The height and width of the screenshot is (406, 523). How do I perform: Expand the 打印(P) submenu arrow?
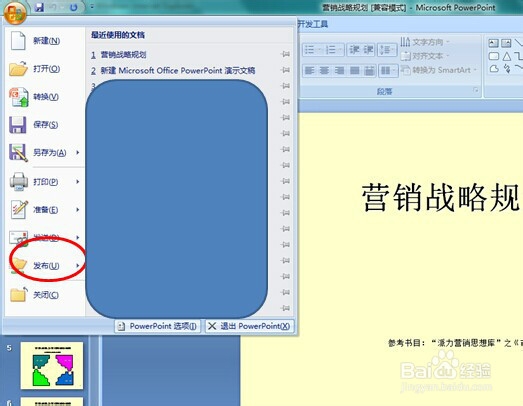click(x=78, y=181)
